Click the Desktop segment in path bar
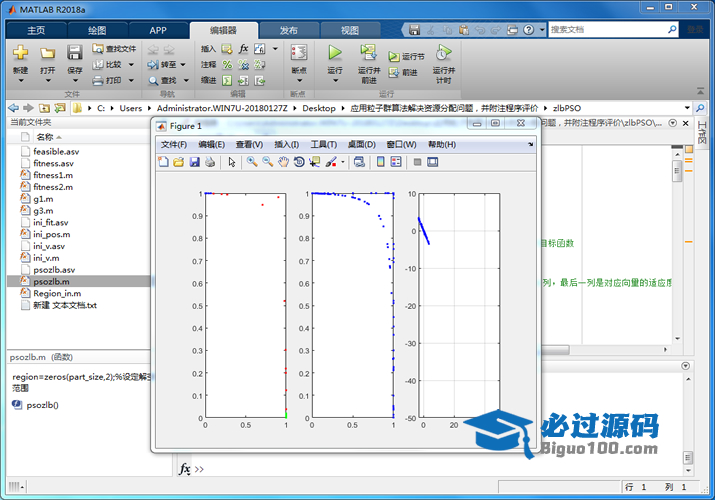715x500 pixels. point(319,108)
